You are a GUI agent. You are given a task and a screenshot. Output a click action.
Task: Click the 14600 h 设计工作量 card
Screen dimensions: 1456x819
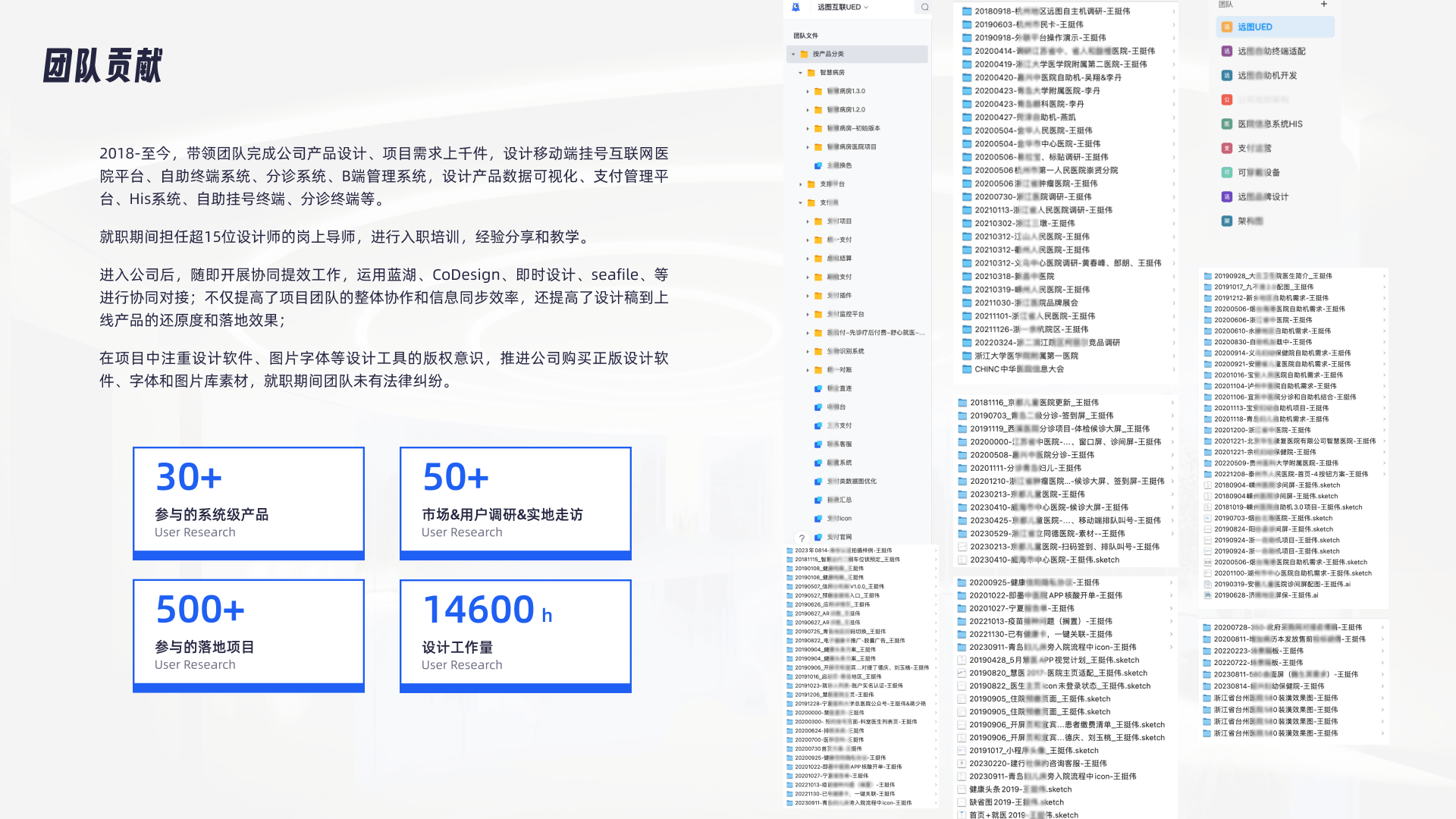(515, 635)
